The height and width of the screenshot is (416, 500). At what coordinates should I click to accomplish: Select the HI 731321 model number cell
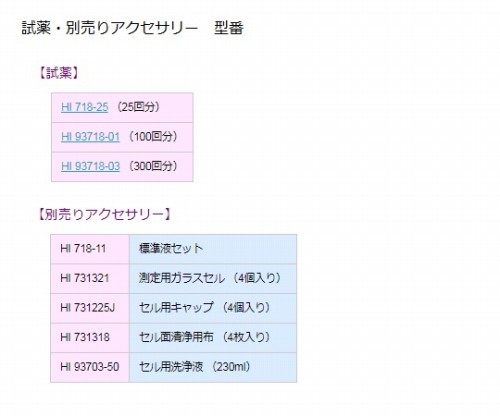pyautogui.click(x=90, y=279)
